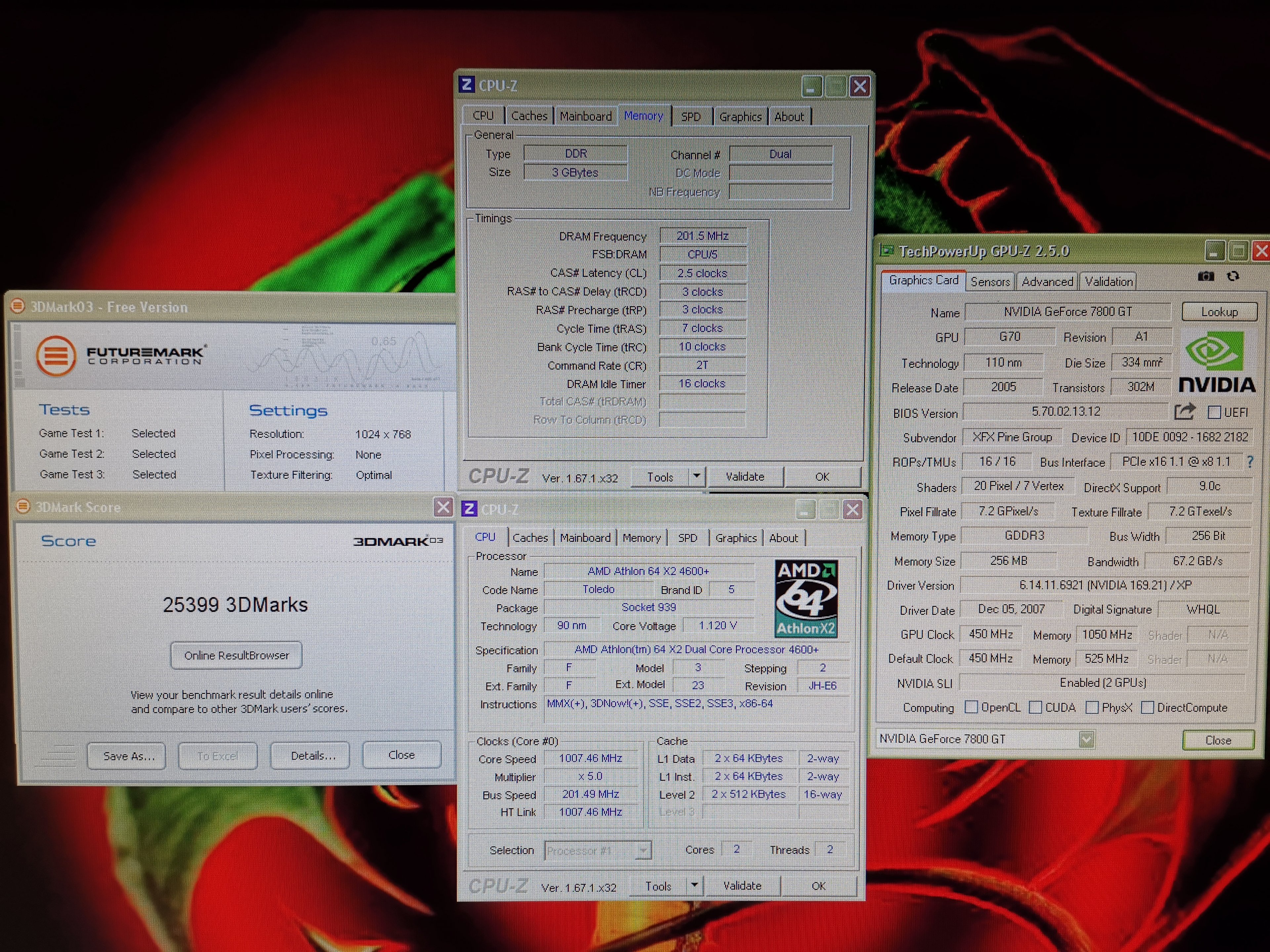Click OK button in lower CPU-Z window
The width and height of the screenshot is (1270, 952).
click(819, 886)
